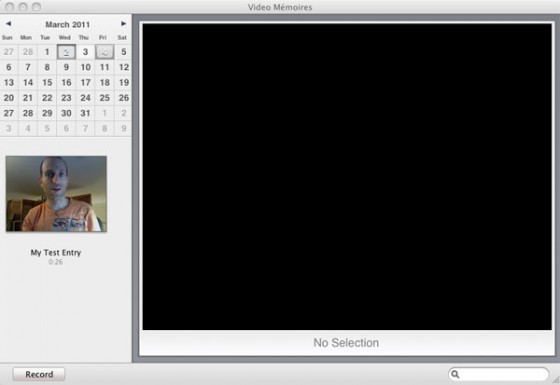560x385 pixels.
Task: Select Wednesday March 2 entry date
Action: pyautogui.click(x=66, y=52)
